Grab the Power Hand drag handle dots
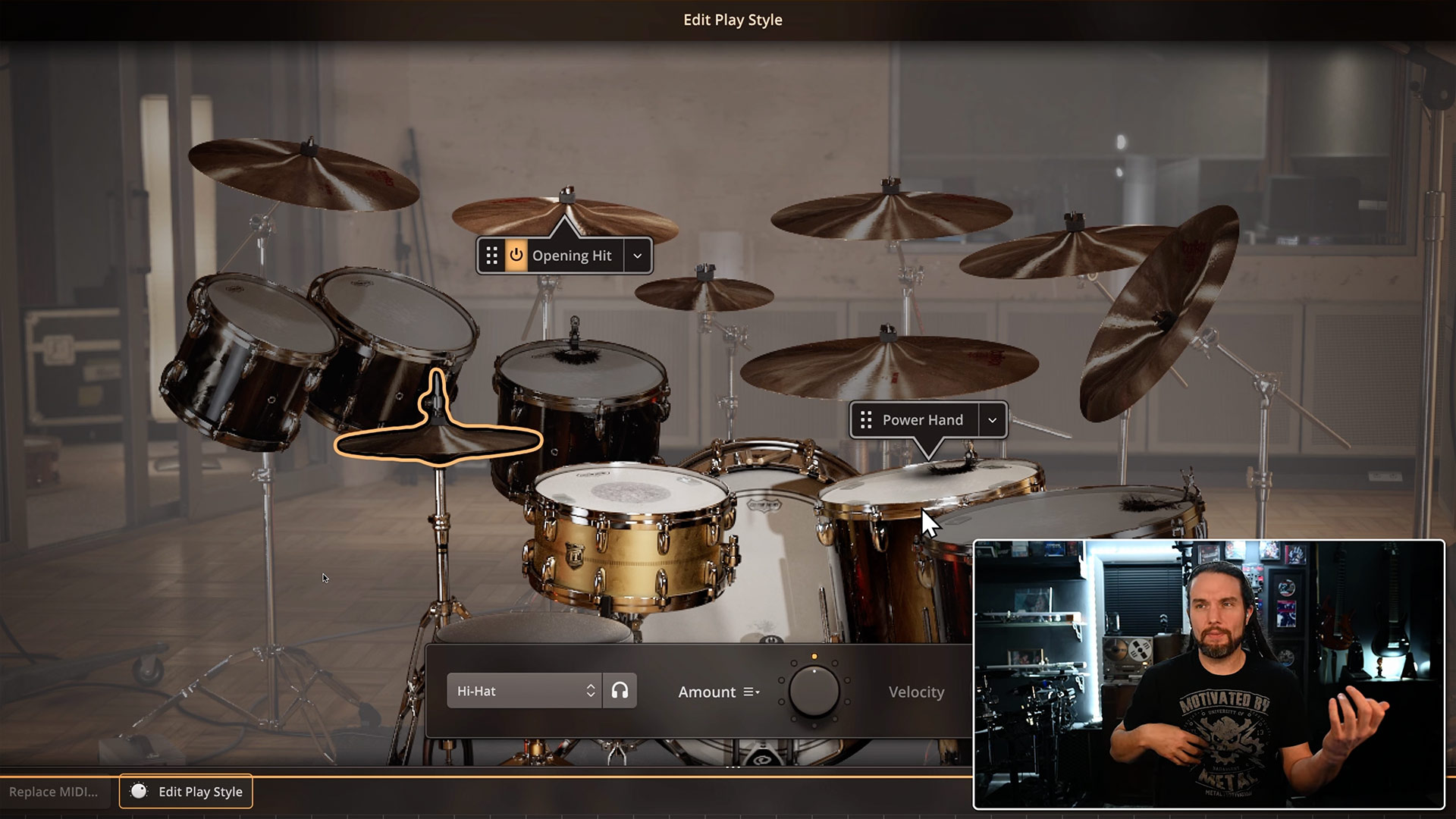 [x=865, y=420]
